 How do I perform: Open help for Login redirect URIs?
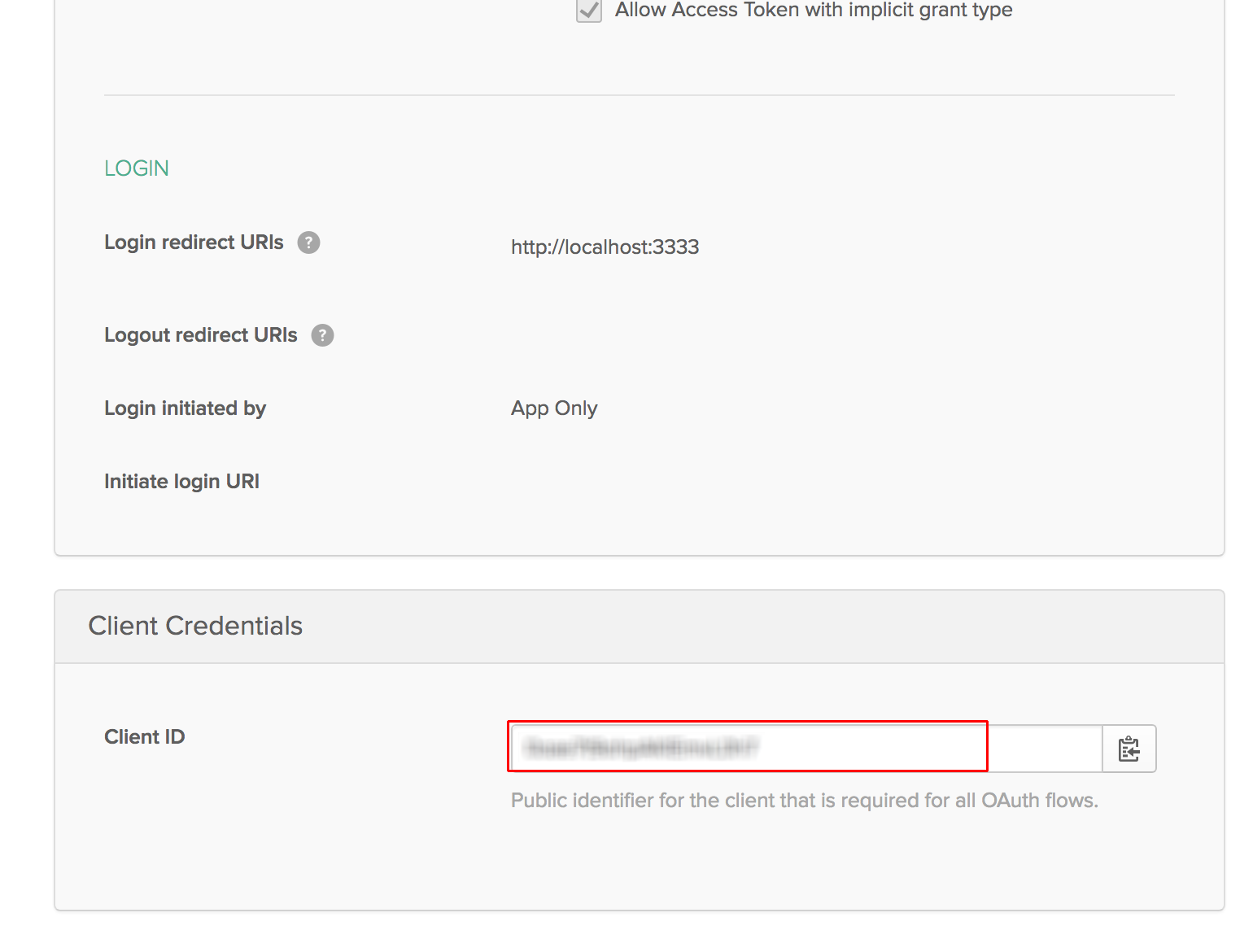308,242
